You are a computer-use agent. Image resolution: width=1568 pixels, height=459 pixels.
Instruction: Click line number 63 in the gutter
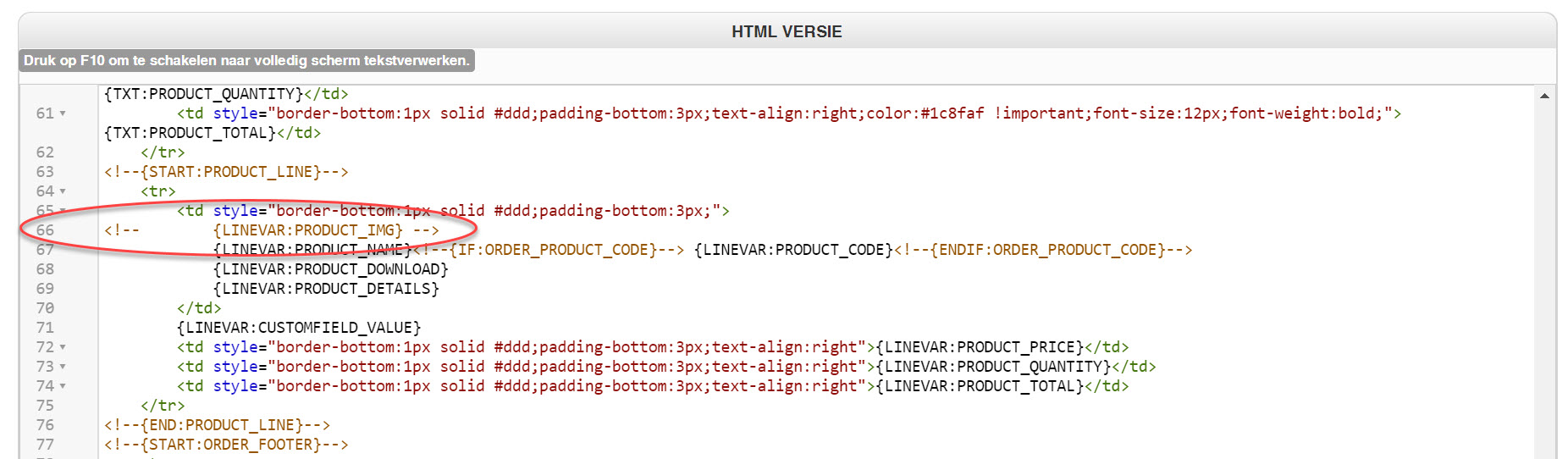tap(45, 172)
